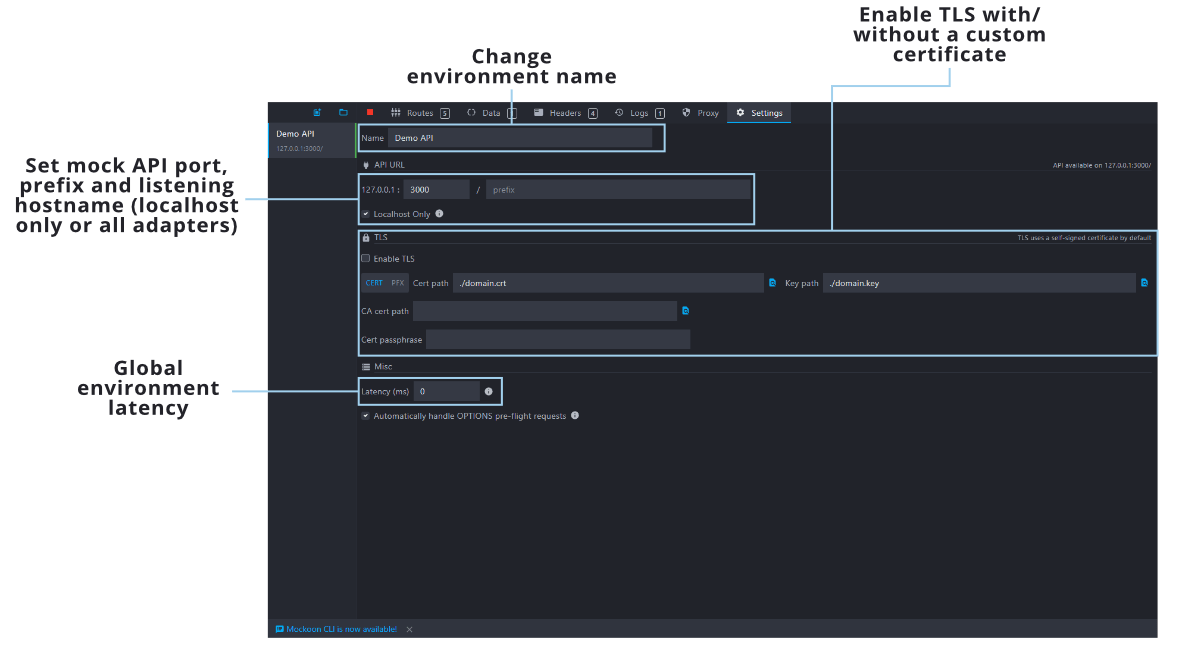
Task: Close the Mockoon CLI notification
Action: (x=409, y=629)
